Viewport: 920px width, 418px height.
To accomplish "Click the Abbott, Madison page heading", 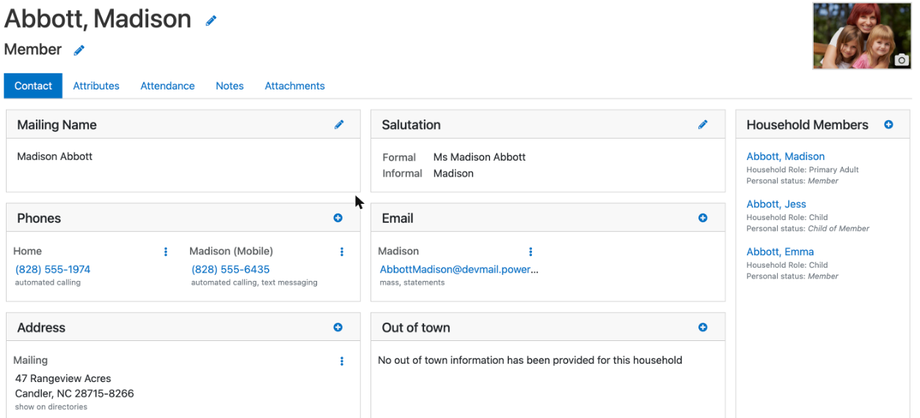I will point(97,19).
